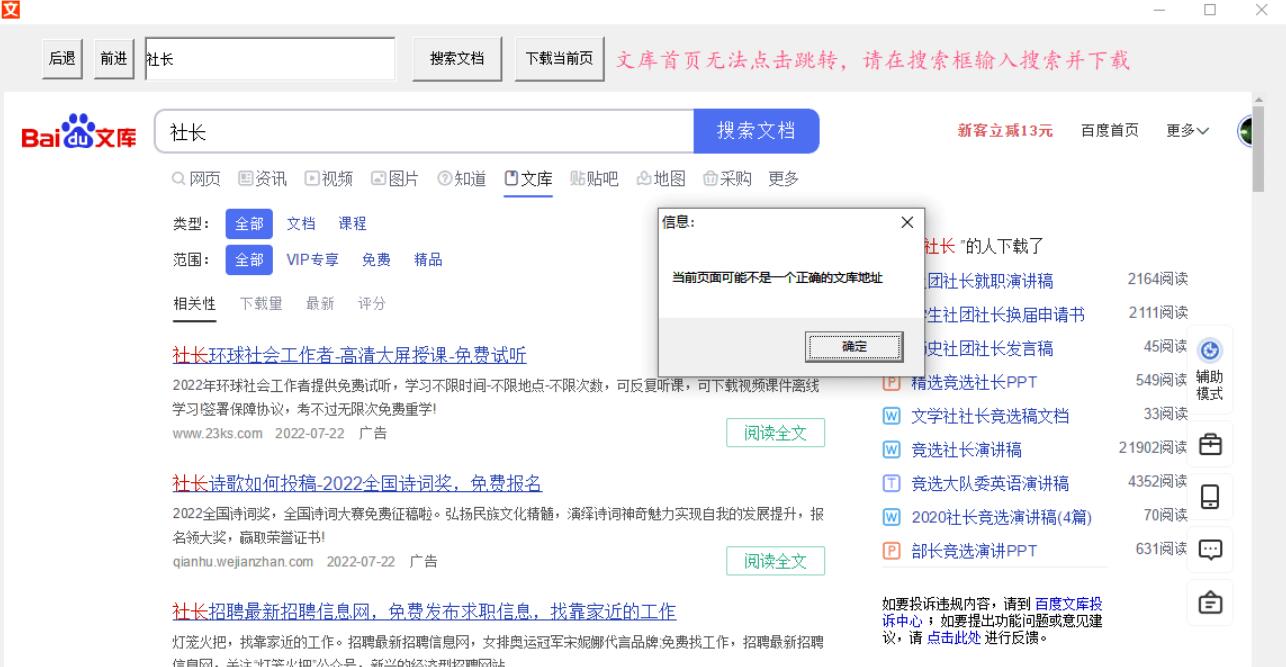Sort results by 下载量
1286x667 pixels.
point(260,304)
